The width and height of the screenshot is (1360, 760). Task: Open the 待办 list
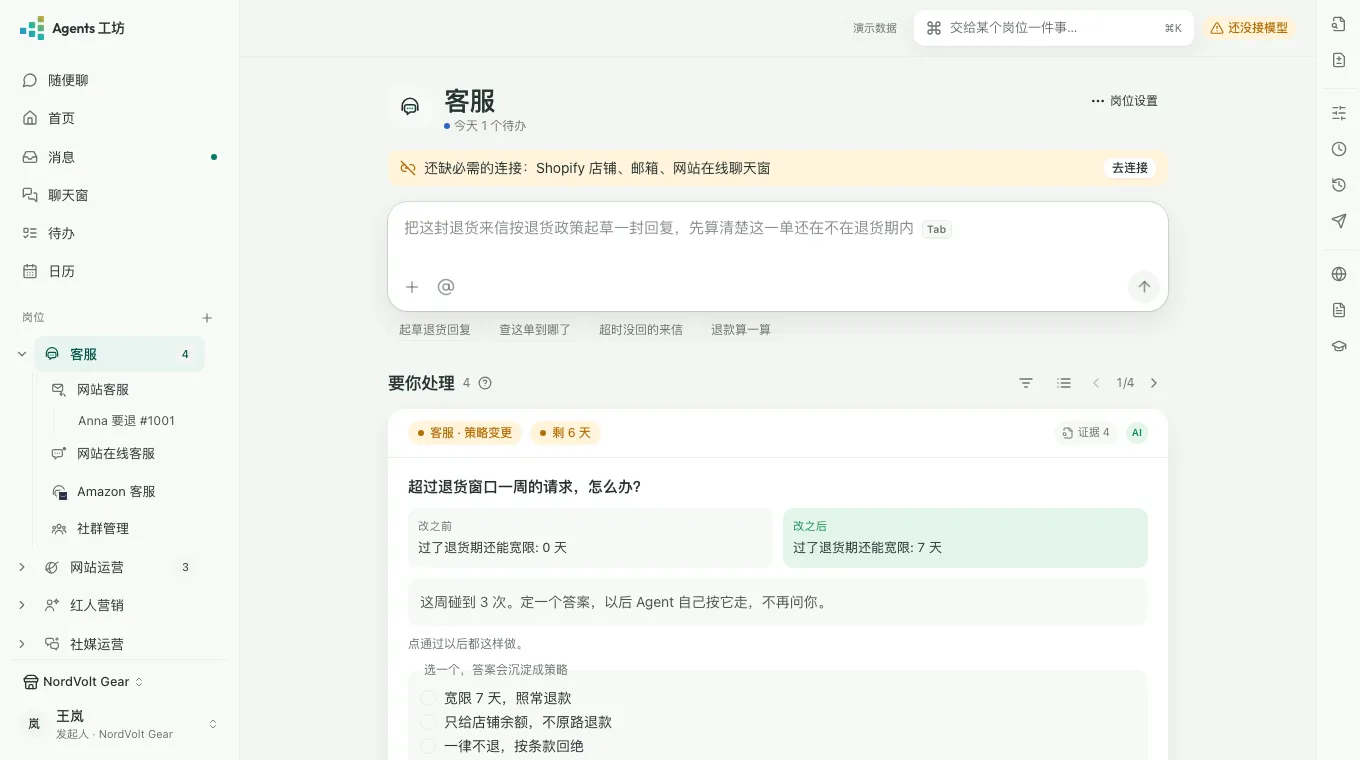click(120, 233)
